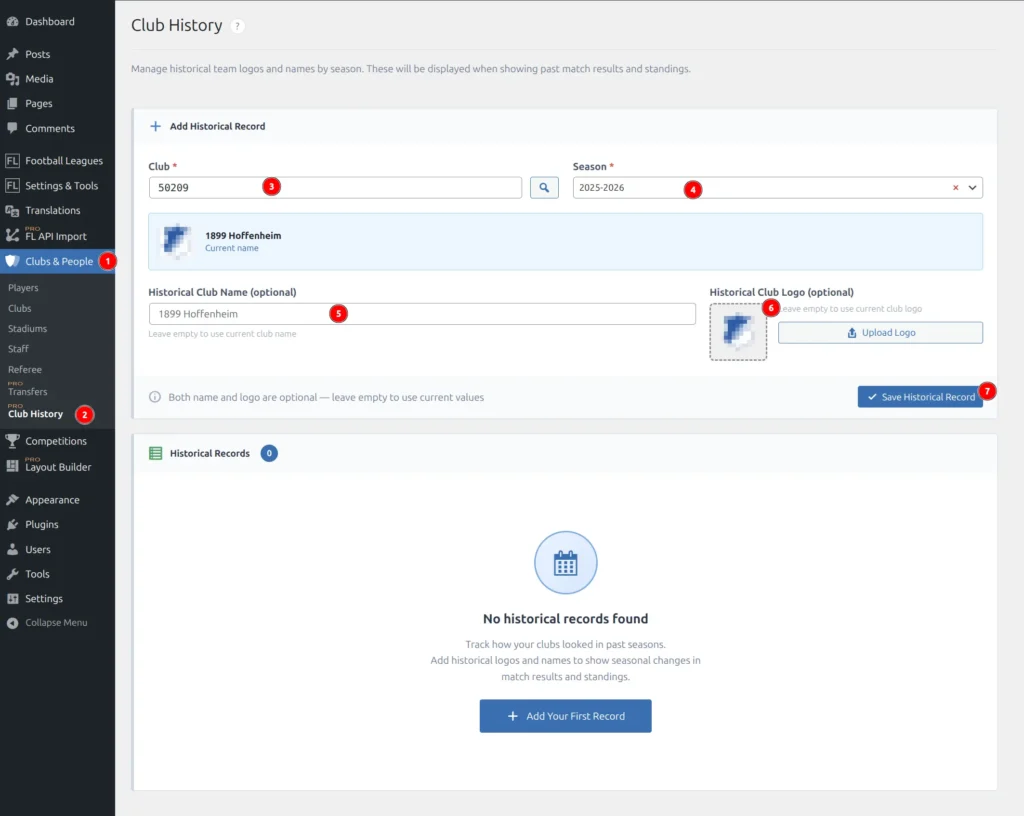Clear the selected season with red x
The image size is (1024, 816).
coord(955,188)
